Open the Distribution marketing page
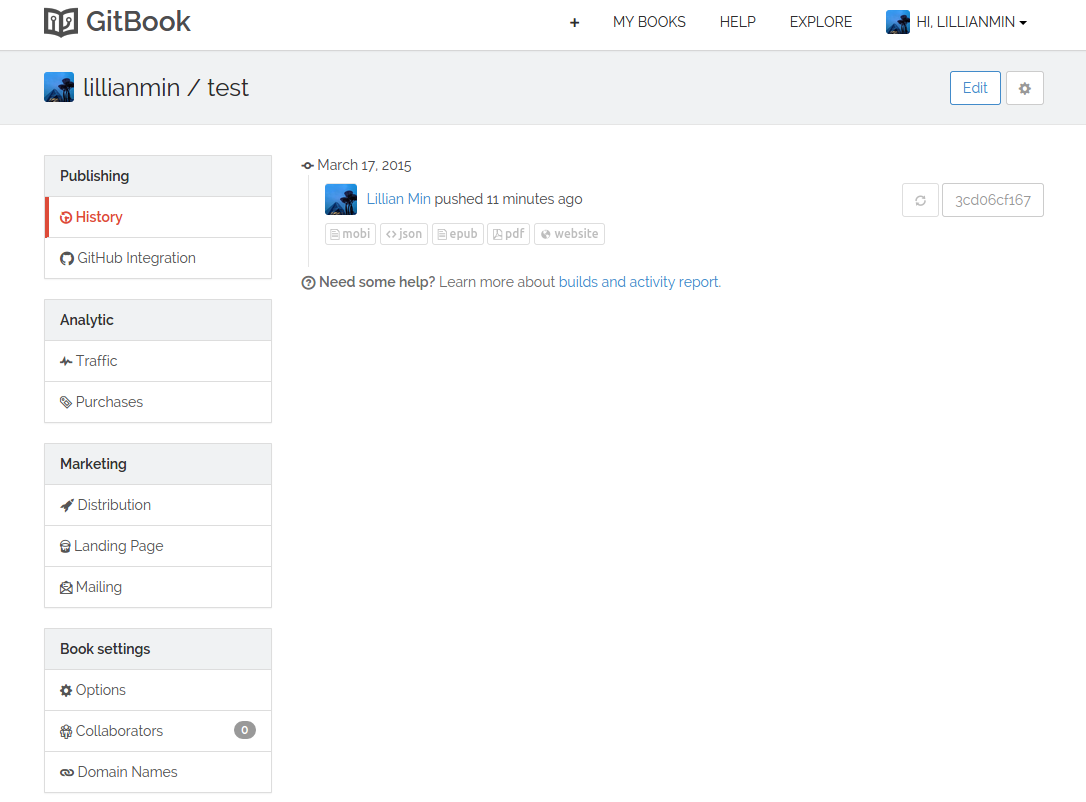Image resolution: width=1086 pixels, height=802 pixels. (158, 505)
